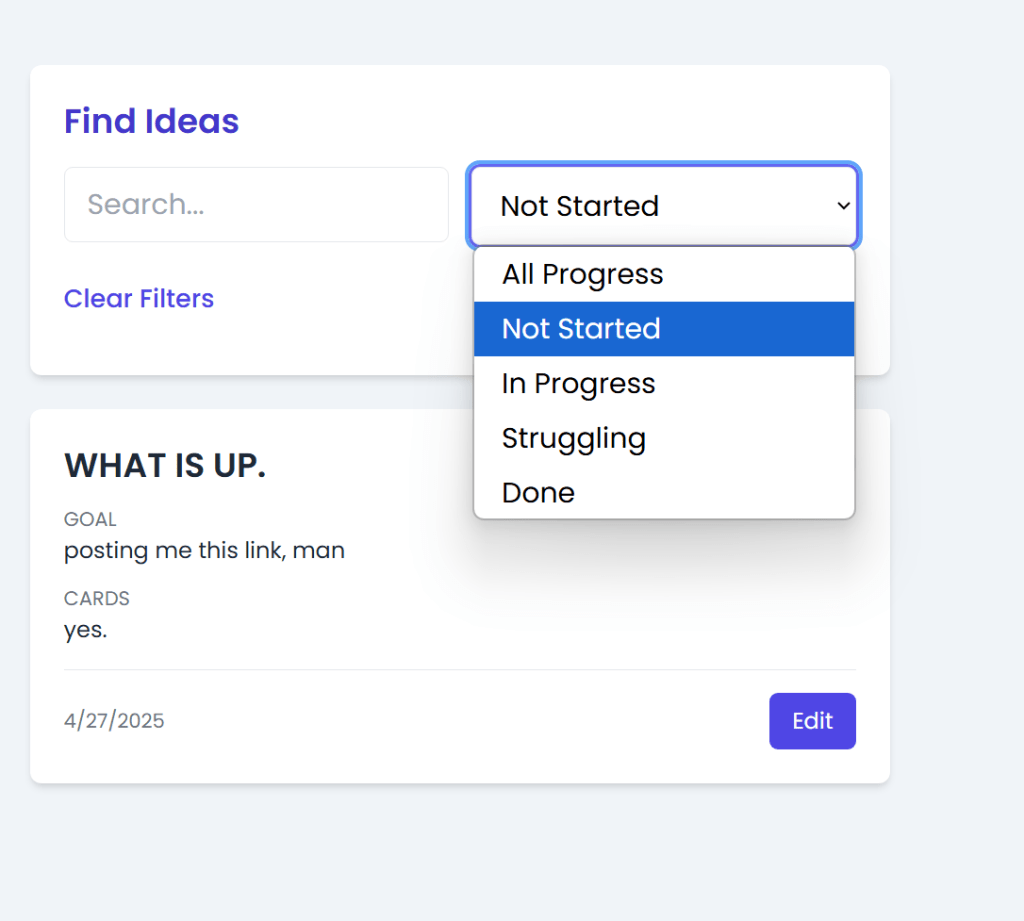The width and height of the screenshot is (1024, 921).
Task: Click the Find Ideas heading
Action: coord(152,121)
